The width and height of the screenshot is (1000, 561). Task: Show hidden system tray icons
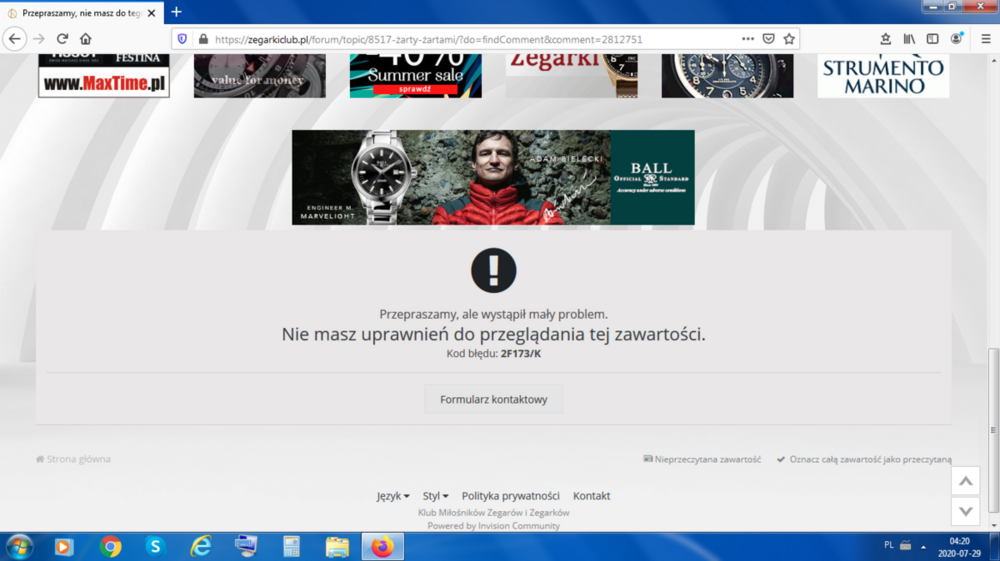coord(923,546)
